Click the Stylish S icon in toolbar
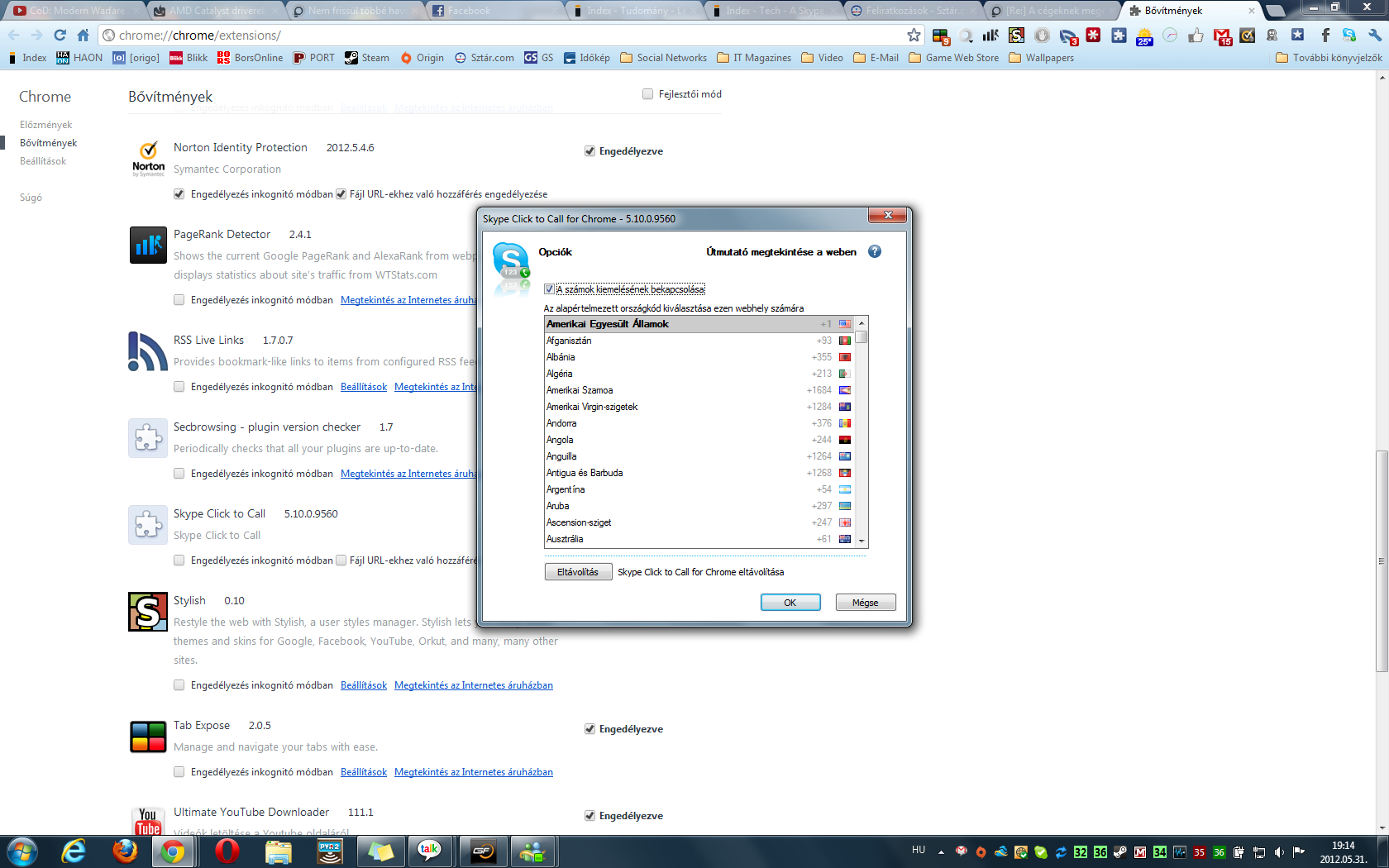The height and width of the screenshot is (868, 1389). pyautogui.click(x=1016, y=36)
